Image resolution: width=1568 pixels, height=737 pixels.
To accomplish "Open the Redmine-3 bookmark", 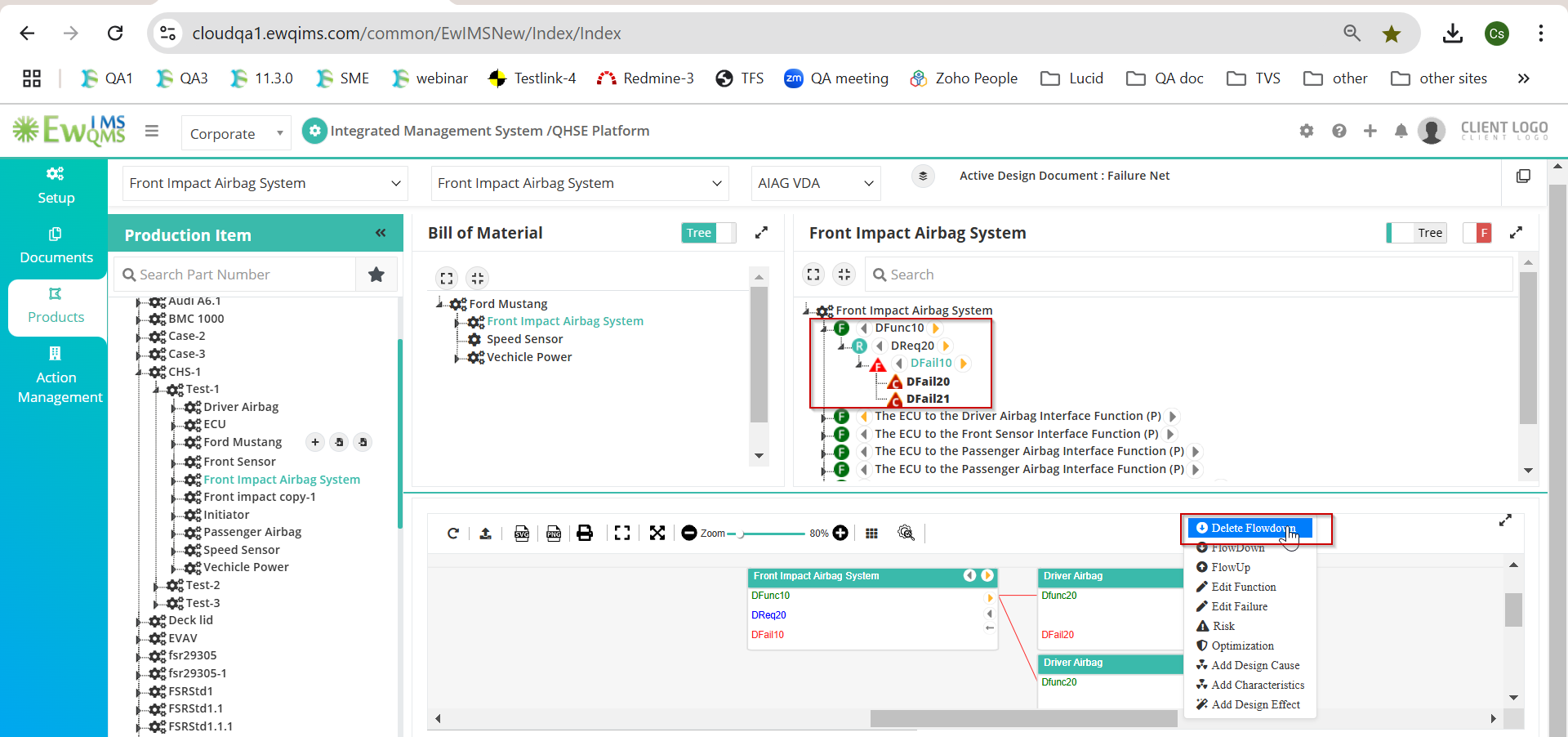I will [645, 78].
